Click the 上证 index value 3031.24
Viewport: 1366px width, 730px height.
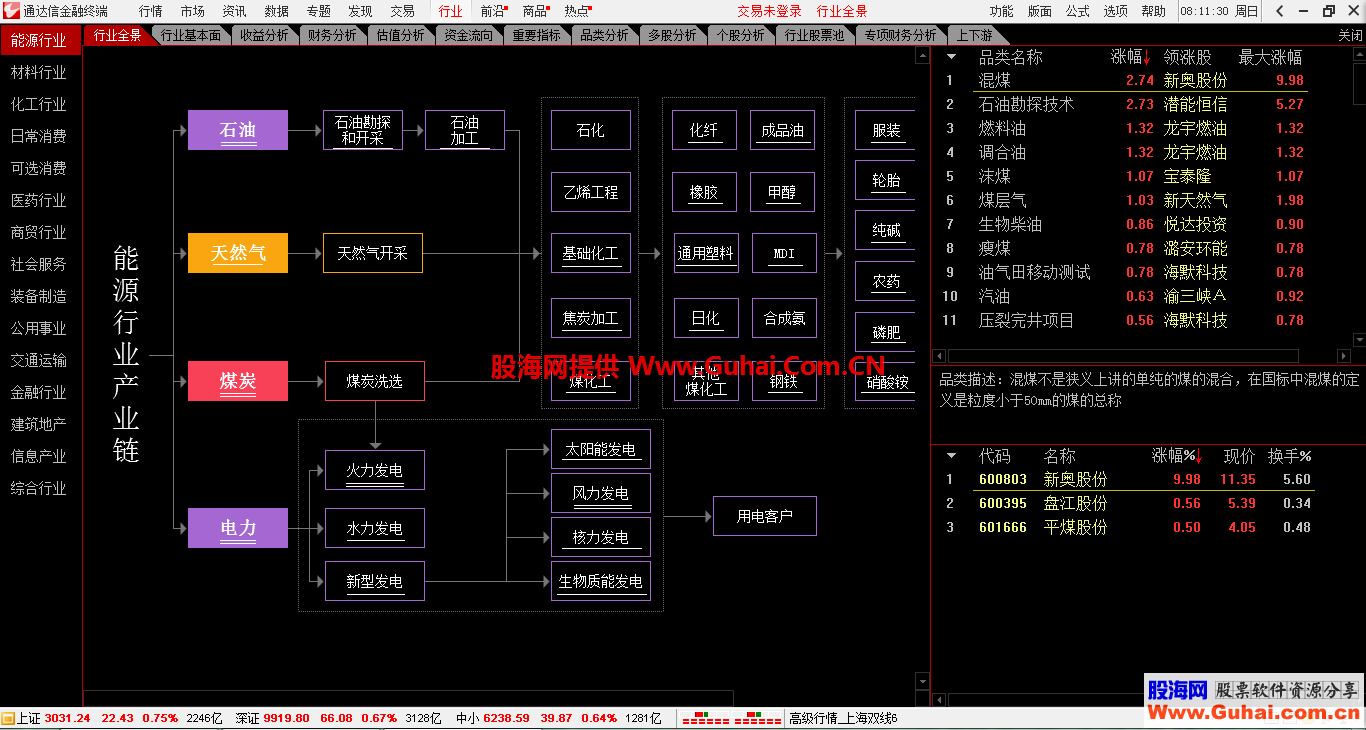point(68,718)
